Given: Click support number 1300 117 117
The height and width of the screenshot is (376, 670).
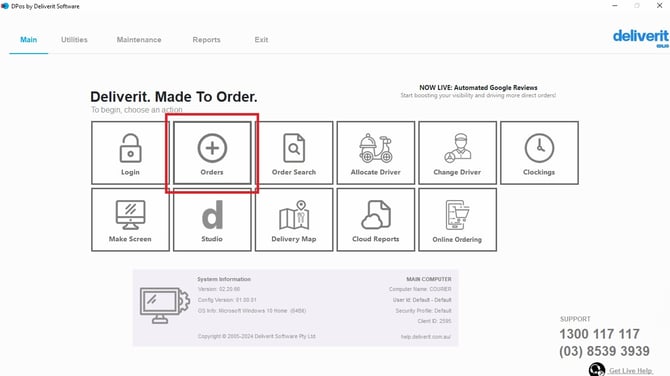Looking at the screenshot, I should click(599, 334).
